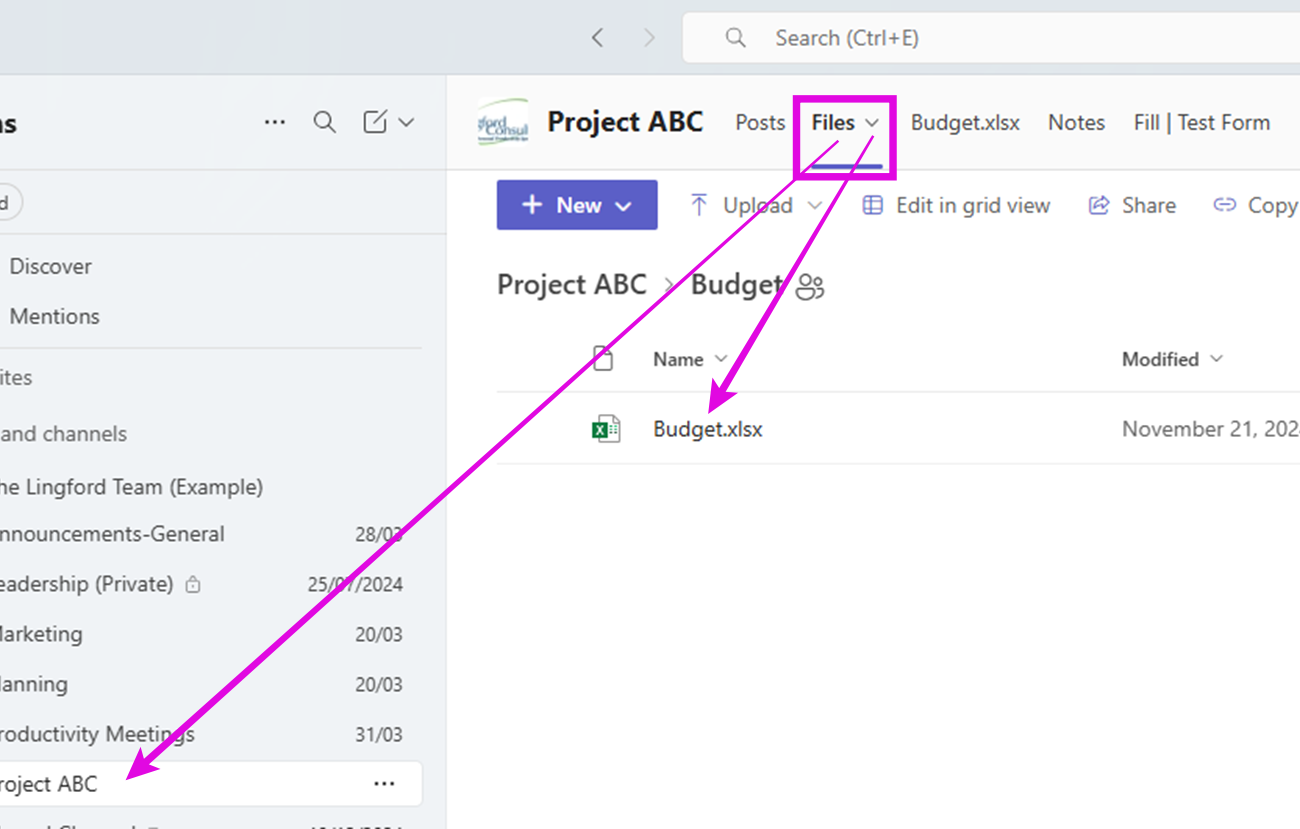Click the November 21 modified date
The height and width of the screenshot is (829, 1300).
(x=1211, y=429)
